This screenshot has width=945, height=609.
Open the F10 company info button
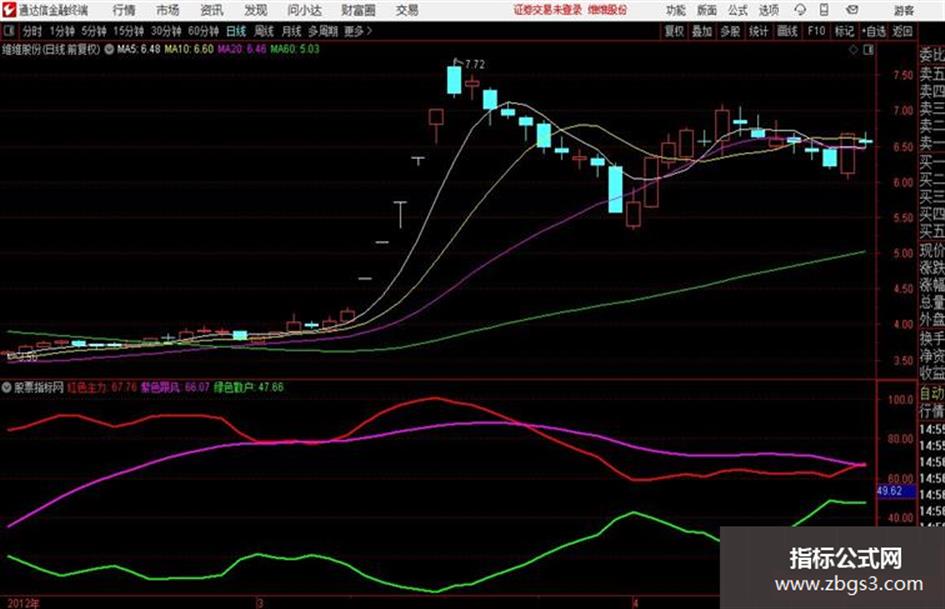click(x=816, y=31)
